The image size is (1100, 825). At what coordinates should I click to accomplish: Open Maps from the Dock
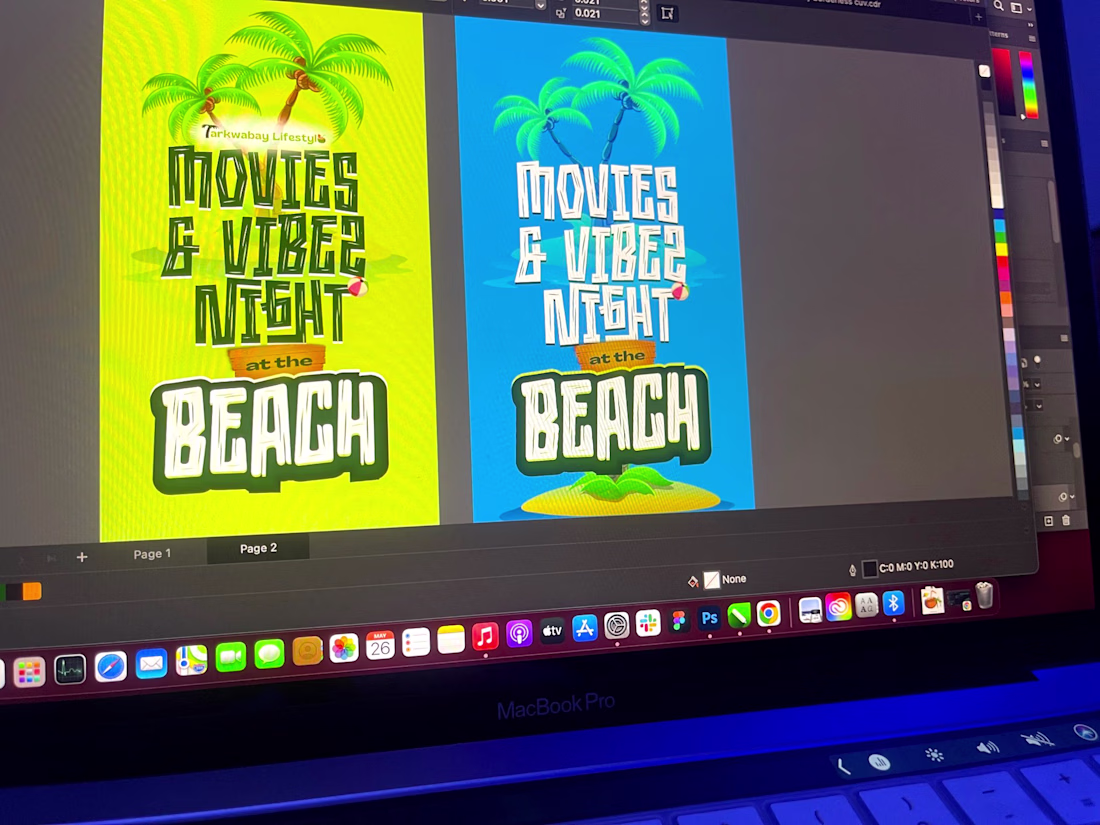click(191, 661)
